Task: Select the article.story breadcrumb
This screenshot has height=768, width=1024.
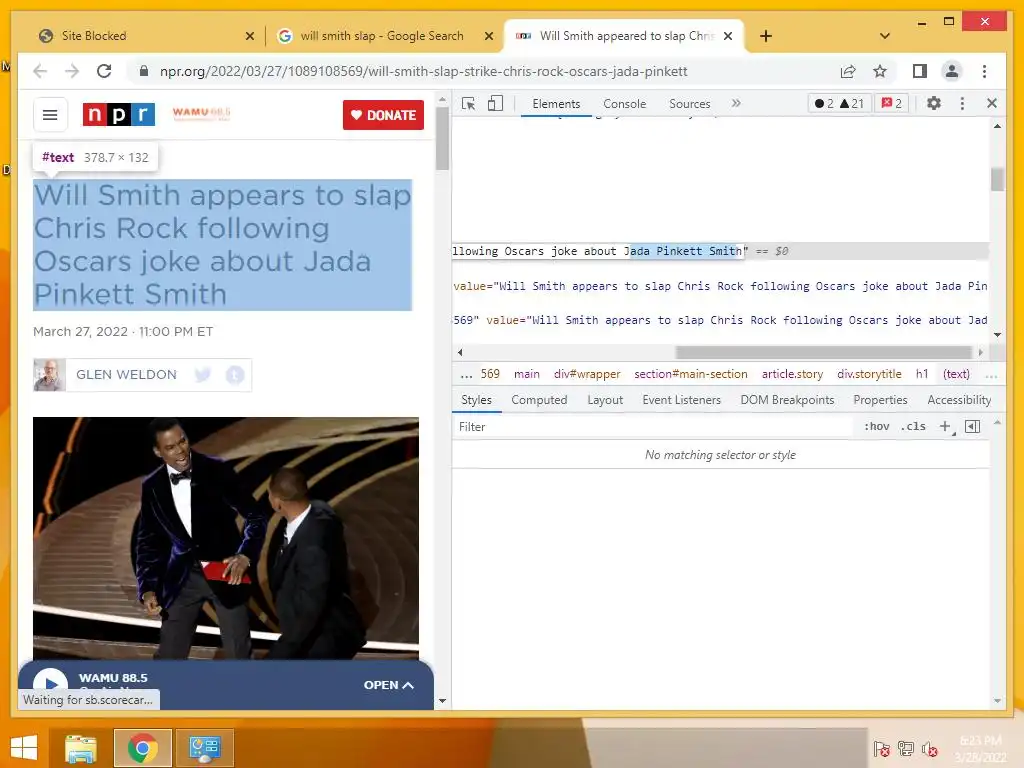Action: (792, 374)
